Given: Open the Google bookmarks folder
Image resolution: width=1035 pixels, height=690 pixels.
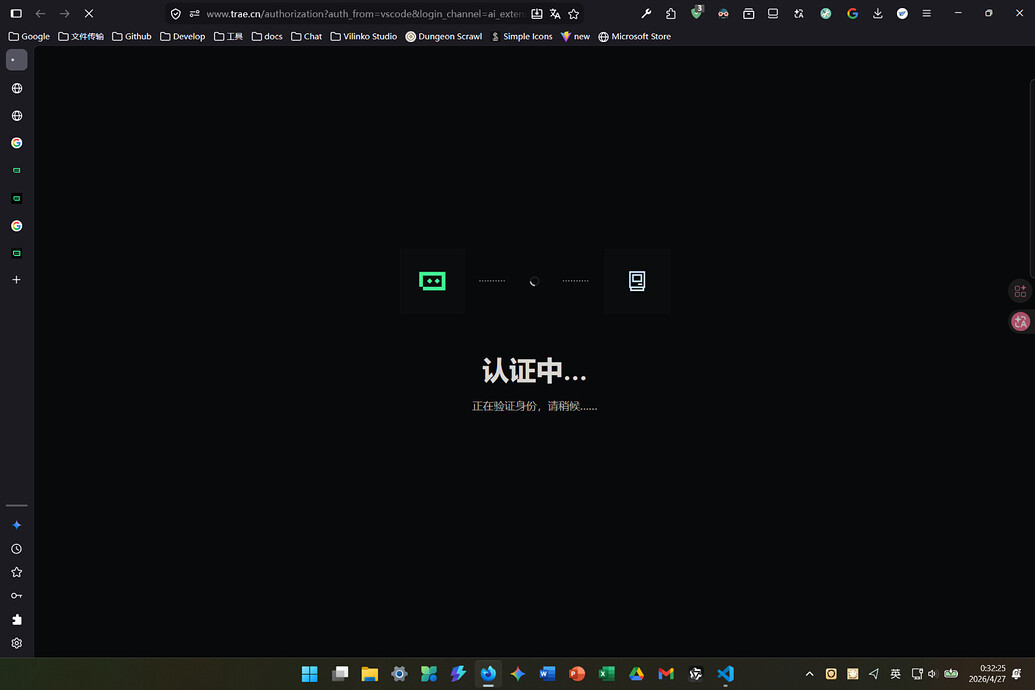Looking at the screenshot, I should pos(29,36).
